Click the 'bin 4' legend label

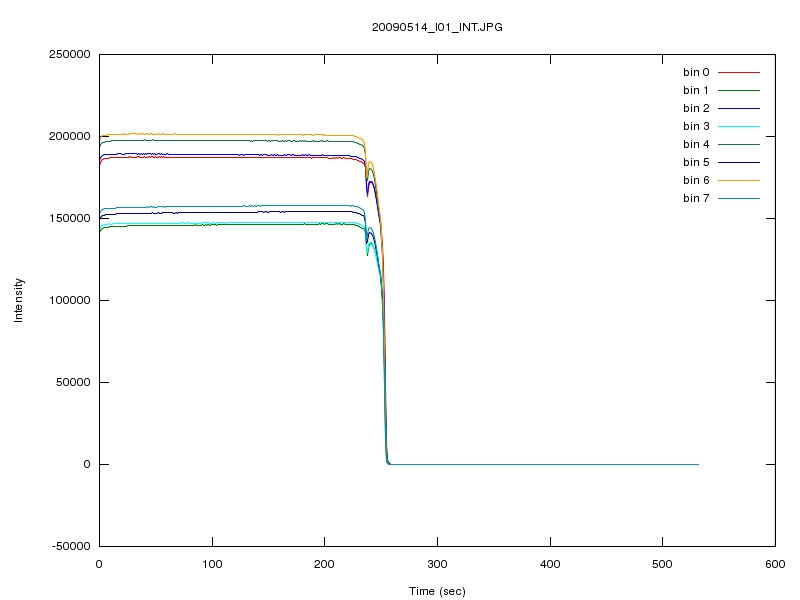[696, 144]
